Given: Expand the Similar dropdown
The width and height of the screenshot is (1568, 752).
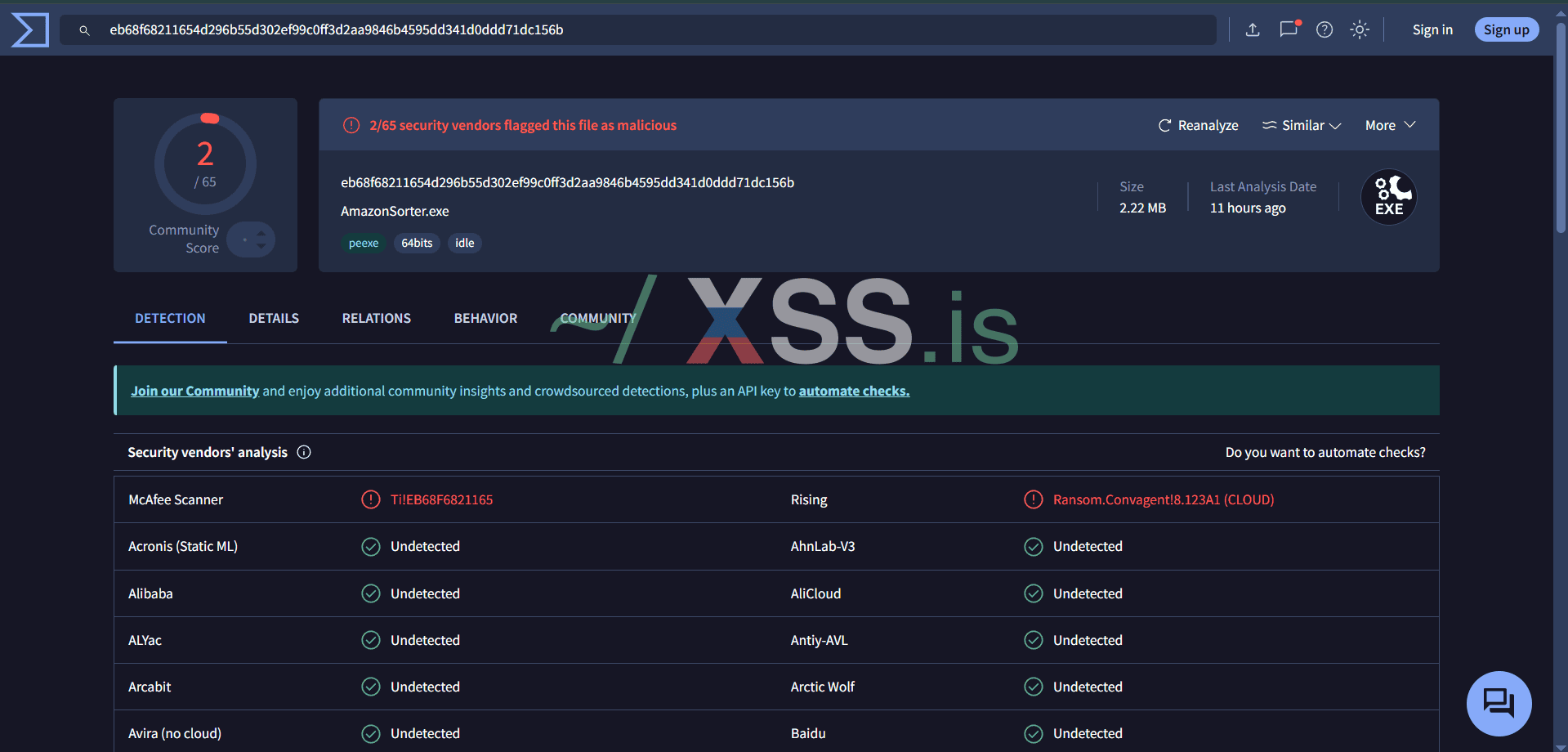Looking at the screenshot, I should (1302, 125).
